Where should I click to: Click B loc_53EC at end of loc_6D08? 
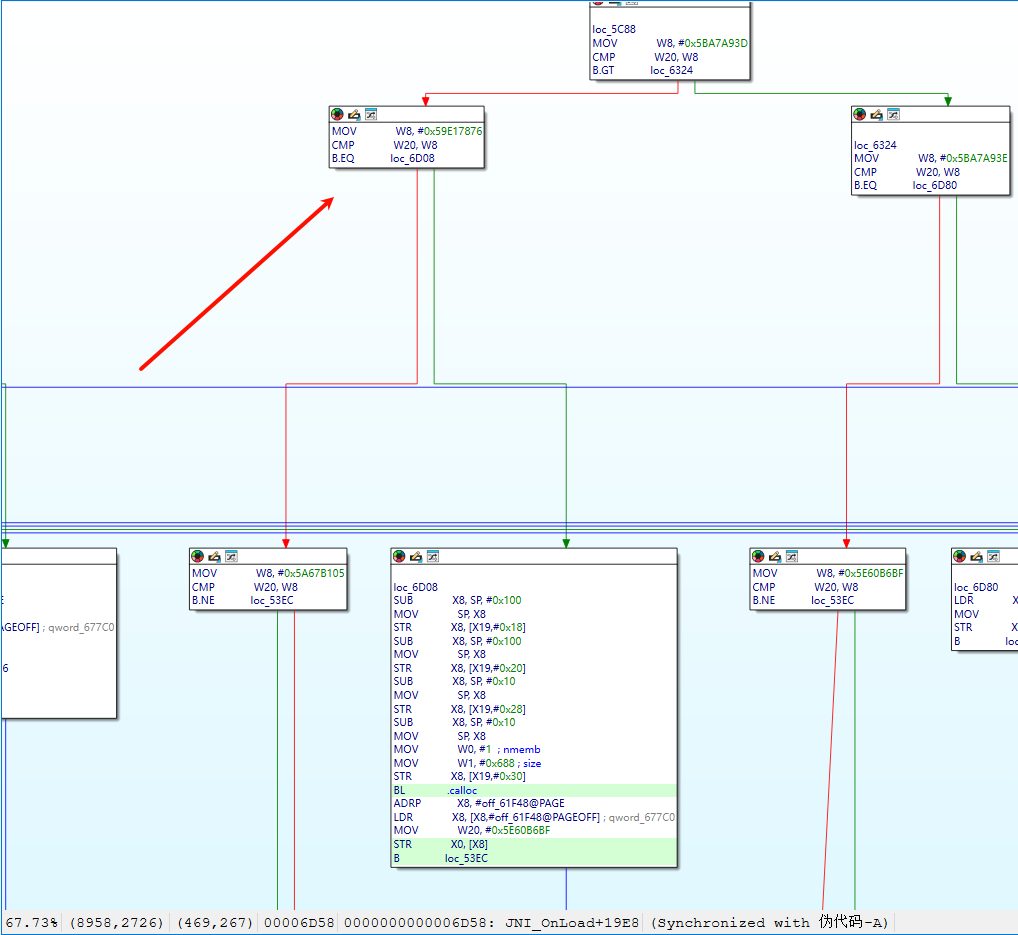[440, 858]
